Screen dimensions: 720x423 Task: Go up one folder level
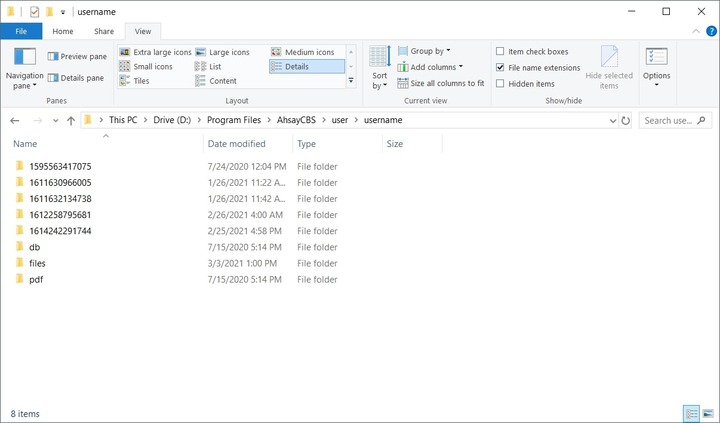coord(71,120)
